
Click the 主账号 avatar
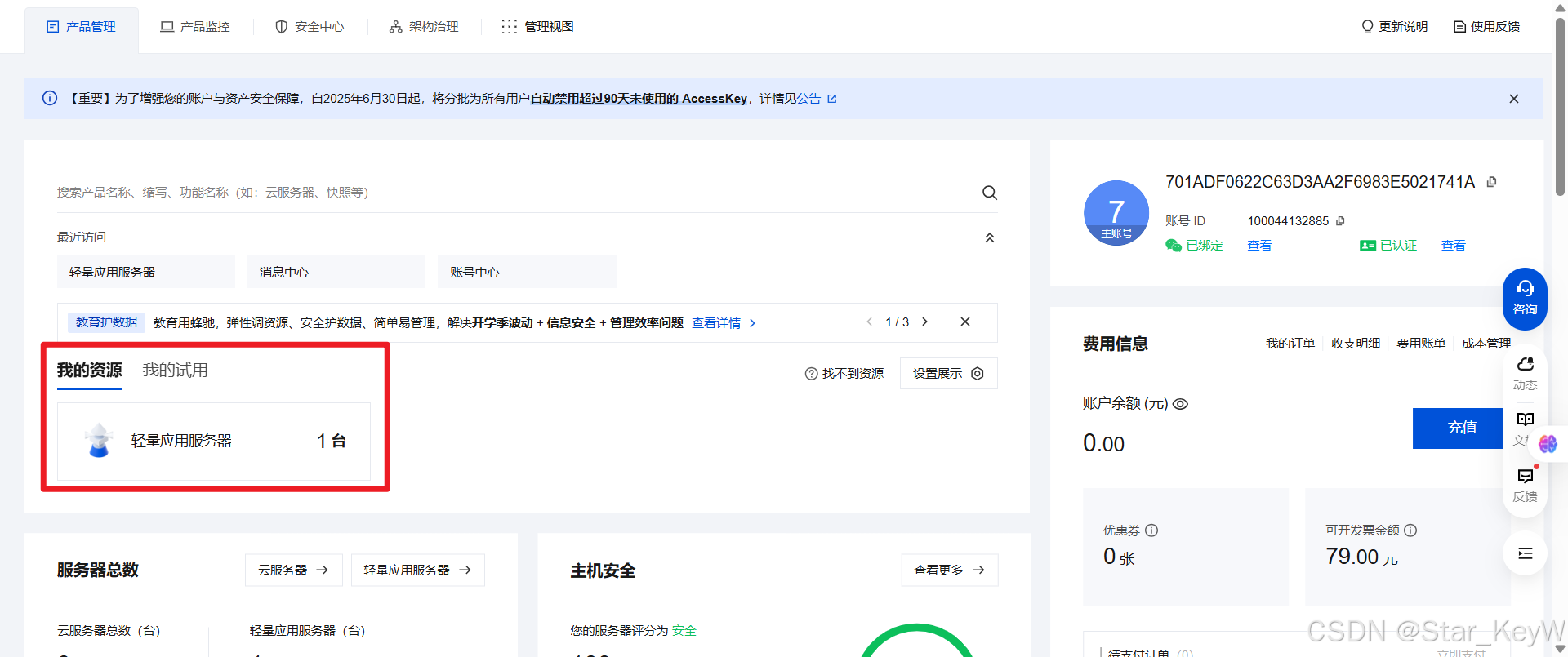(x=1116, y=213)
